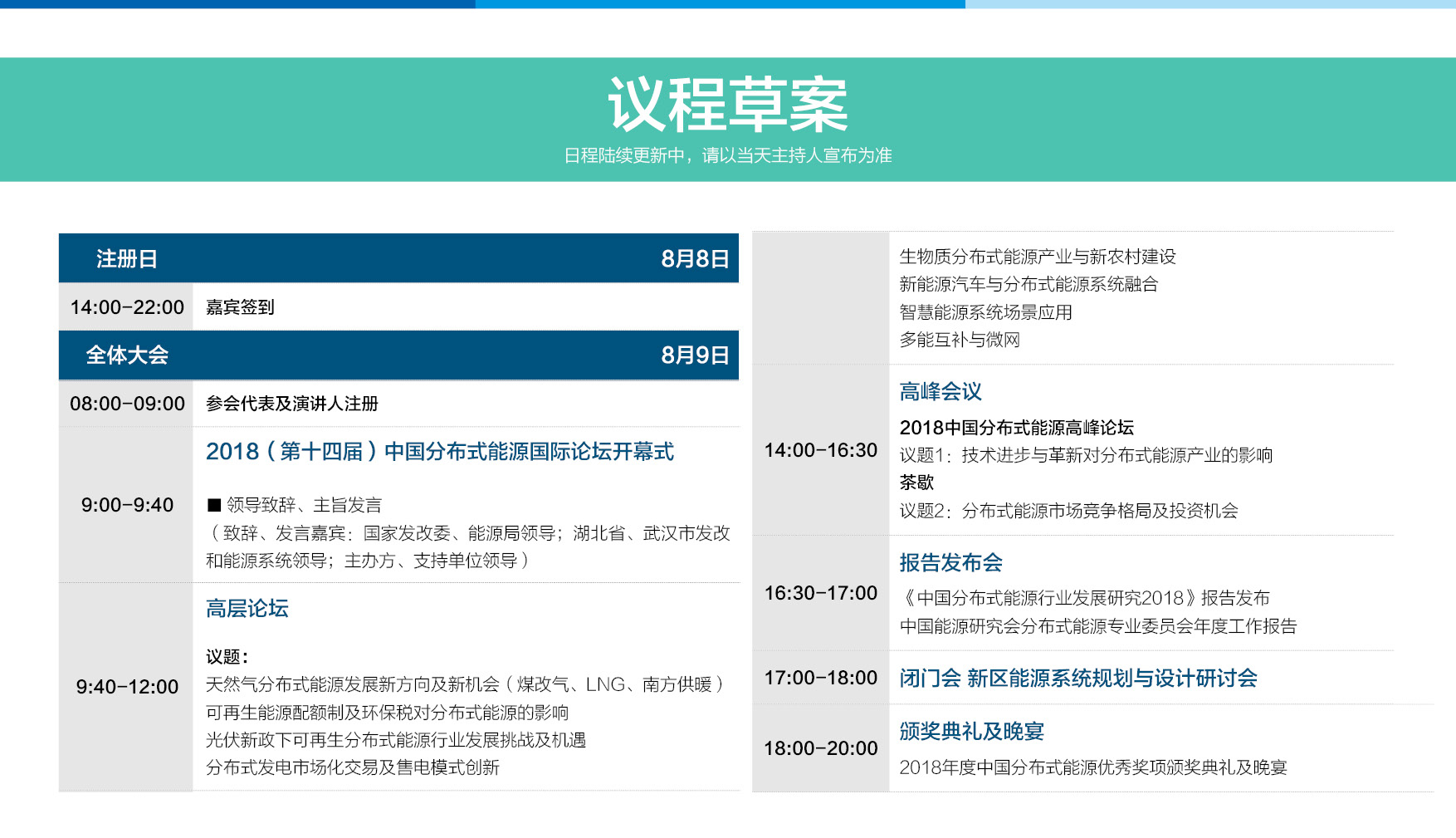Select the 9:40-12:00 time slot
This screenshot has height=838, width=1456.
click(127, 687)
